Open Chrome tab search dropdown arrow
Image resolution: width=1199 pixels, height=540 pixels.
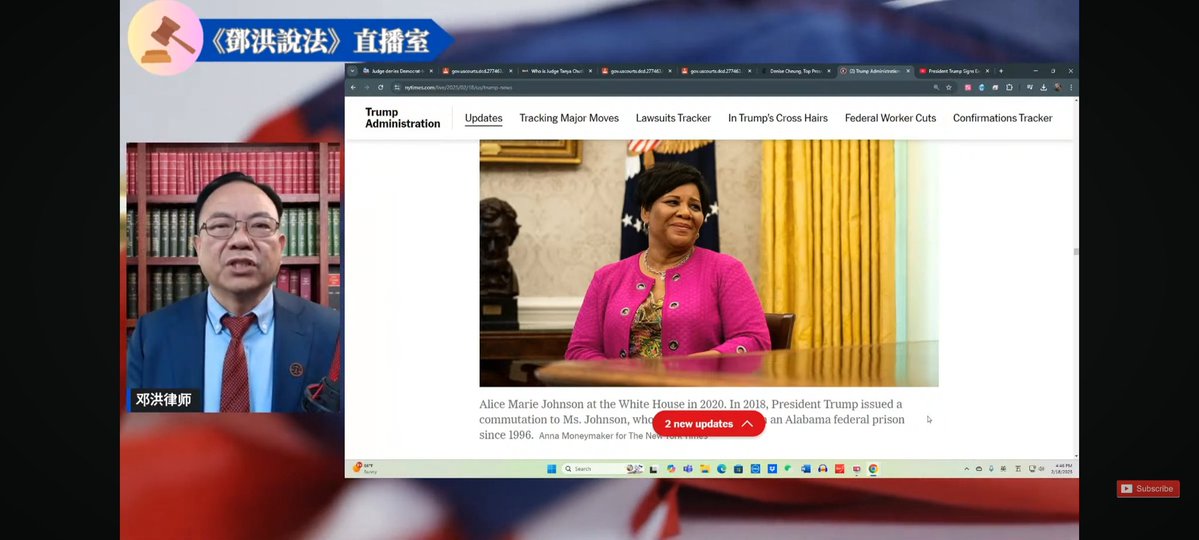[352, 71]
